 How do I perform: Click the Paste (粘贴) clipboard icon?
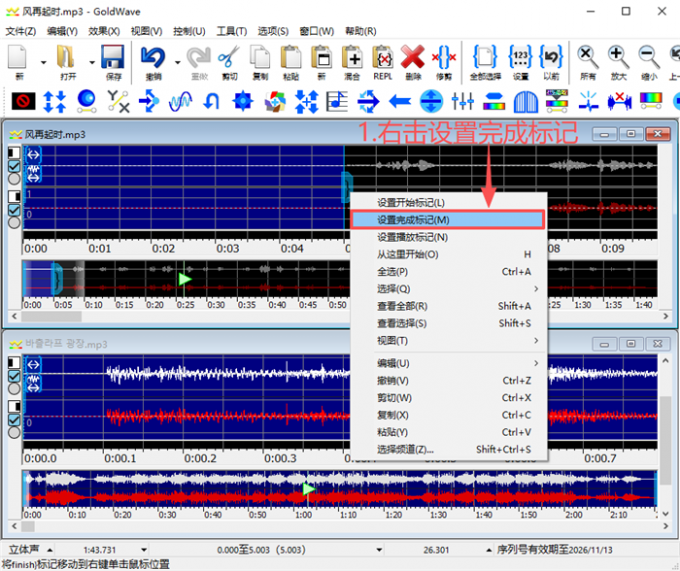tap(290, 58)
